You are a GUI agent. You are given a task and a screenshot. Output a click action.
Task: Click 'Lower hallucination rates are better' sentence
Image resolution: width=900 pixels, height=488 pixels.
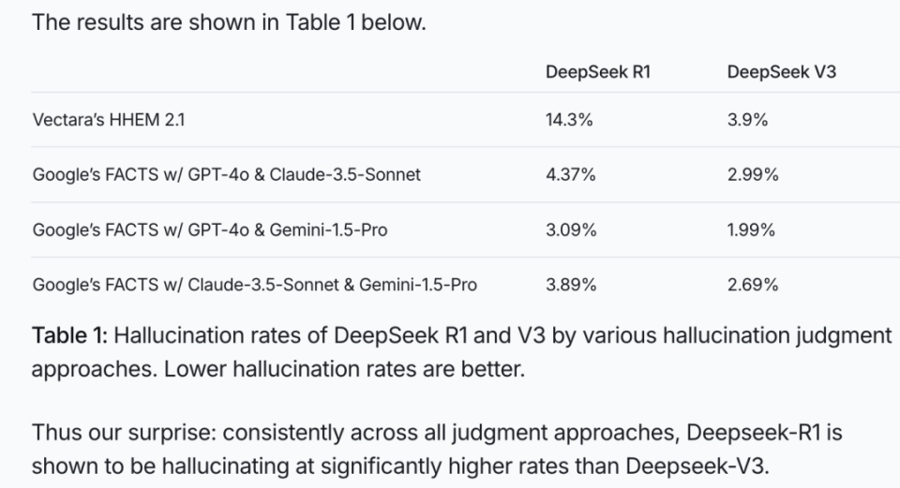tap(344, 369)
